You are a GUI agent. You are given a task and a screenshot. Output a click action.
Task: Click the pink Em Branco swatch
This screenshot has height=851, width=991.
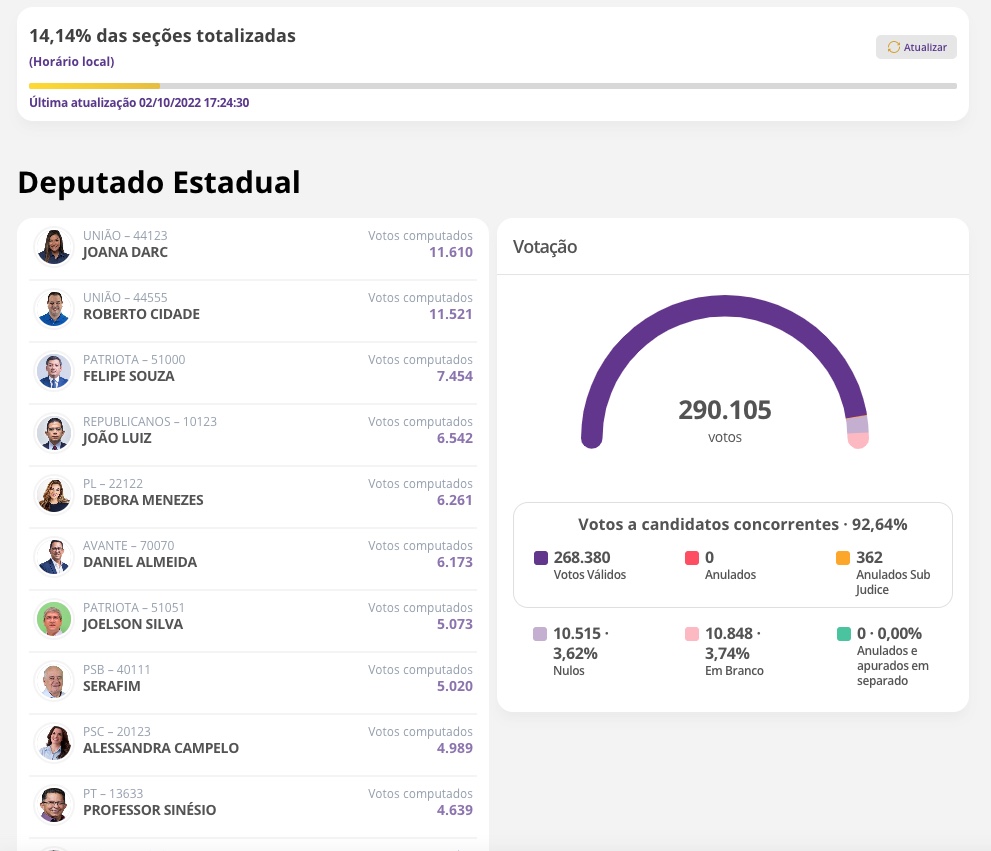tap(692, 634)
